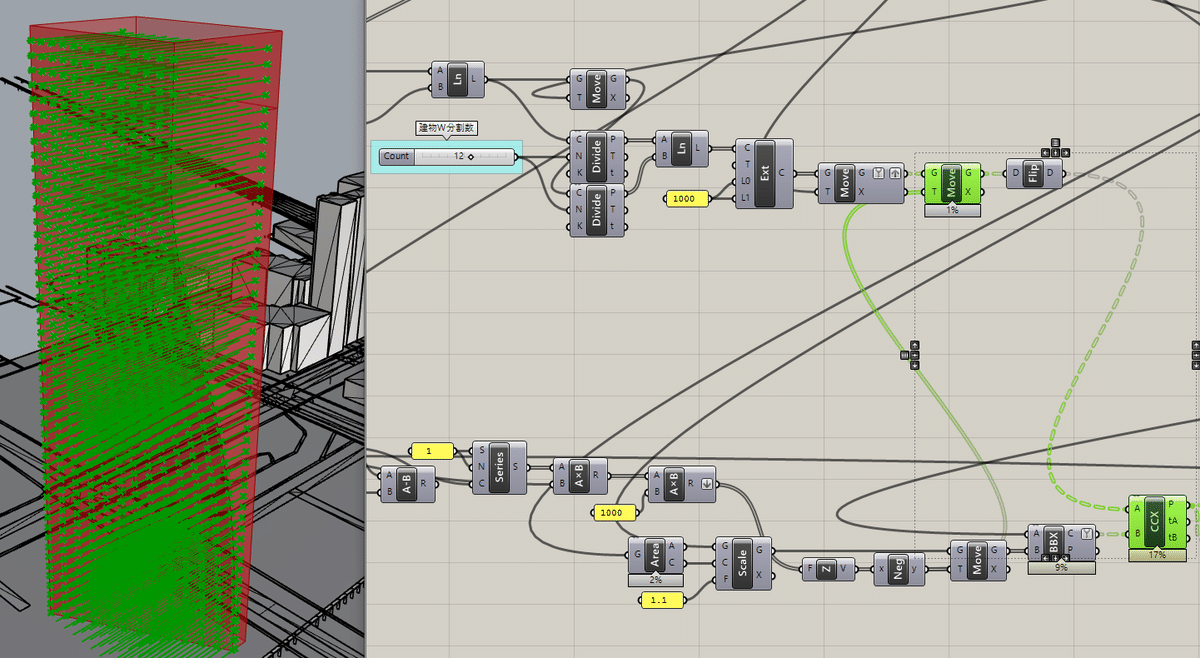1200x658 pixels.
Task: Click the Neg negative component
Action: click(x=899, y=569)
